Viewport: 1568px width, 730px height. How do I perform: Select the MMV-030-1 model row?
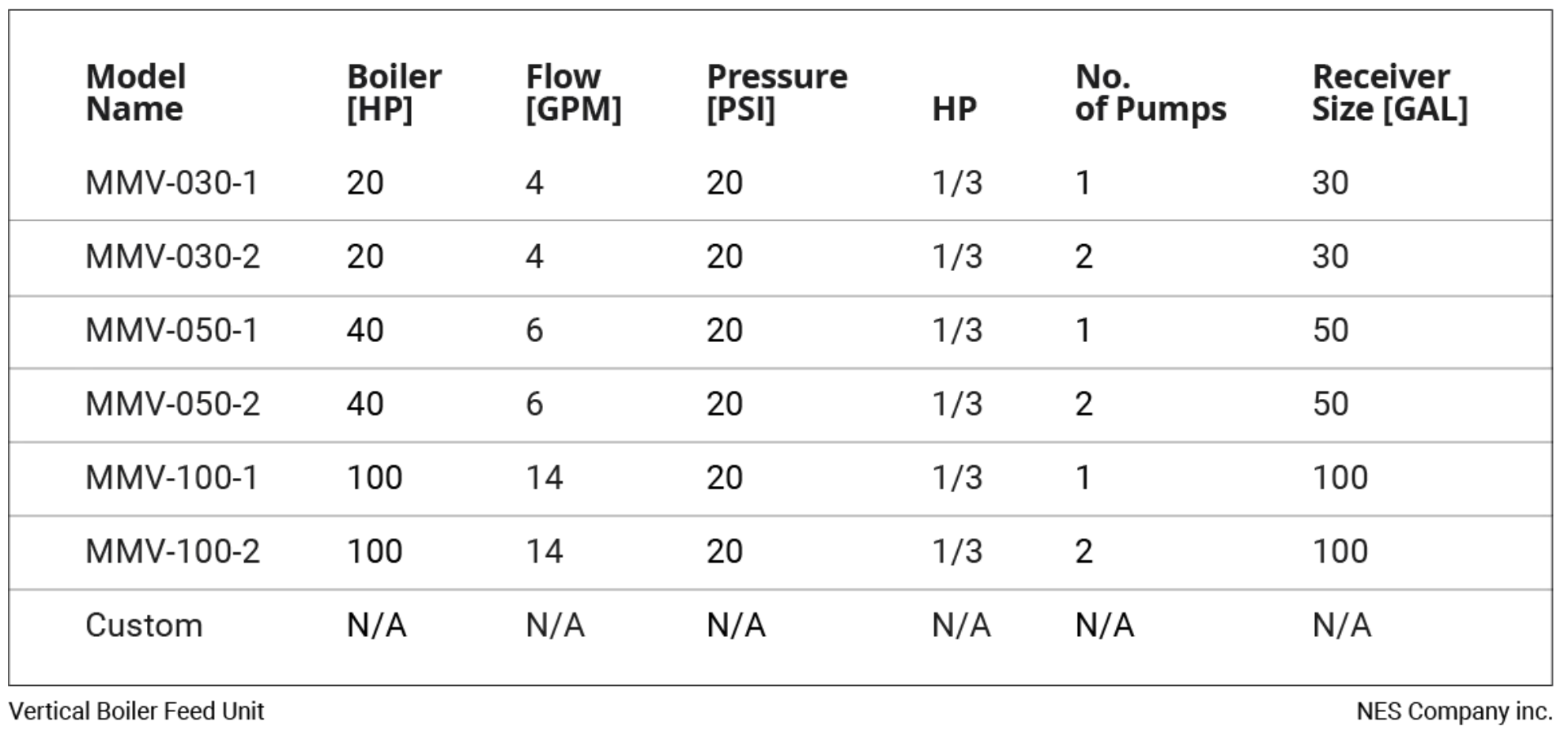click(780, 183)
